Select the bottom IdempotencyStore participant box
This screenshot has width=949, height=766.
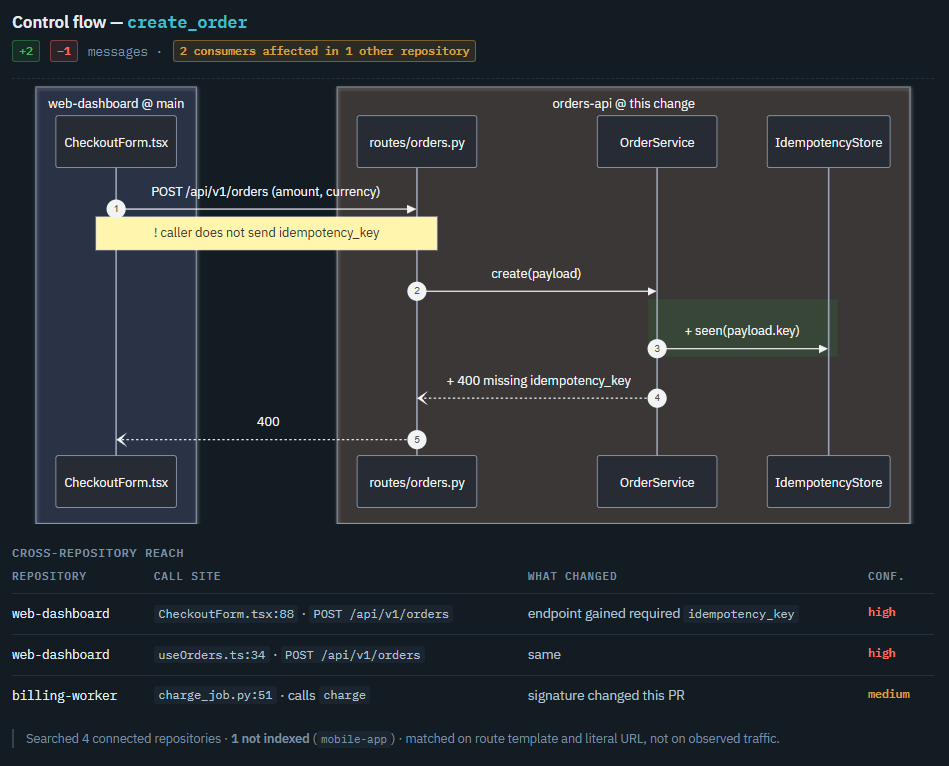tap(829, 482)
